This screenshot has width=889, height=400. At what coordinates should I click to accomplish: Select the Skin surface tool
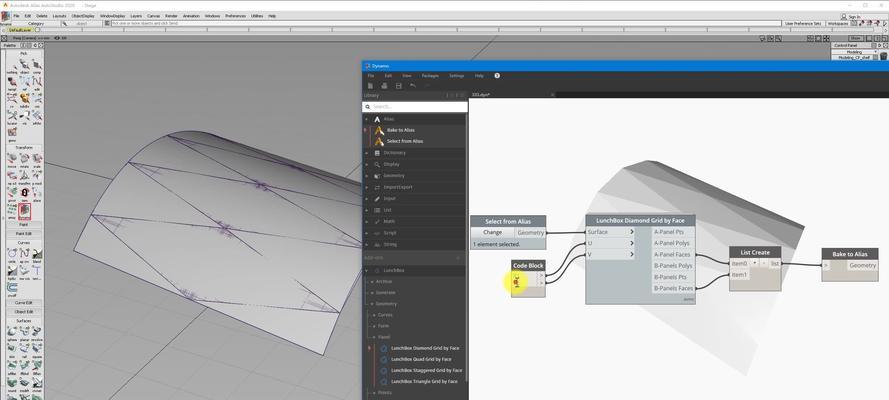coord(11,350)
